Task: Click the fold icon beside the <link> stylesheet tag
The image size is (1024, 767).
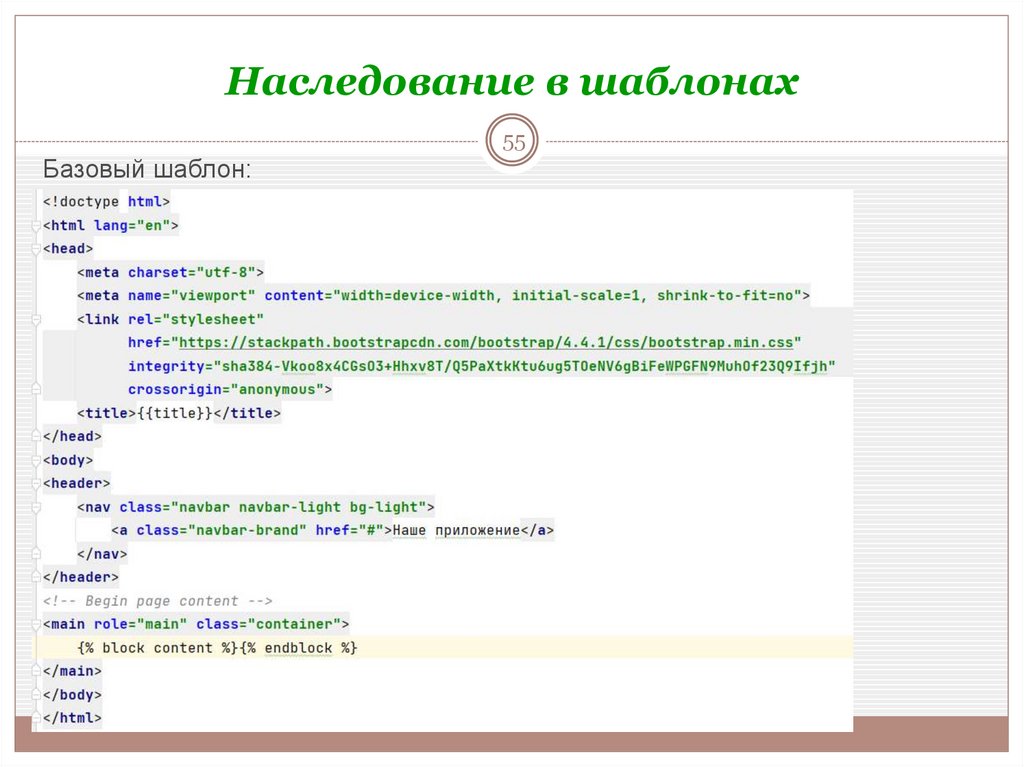Action: pos(37,319)
